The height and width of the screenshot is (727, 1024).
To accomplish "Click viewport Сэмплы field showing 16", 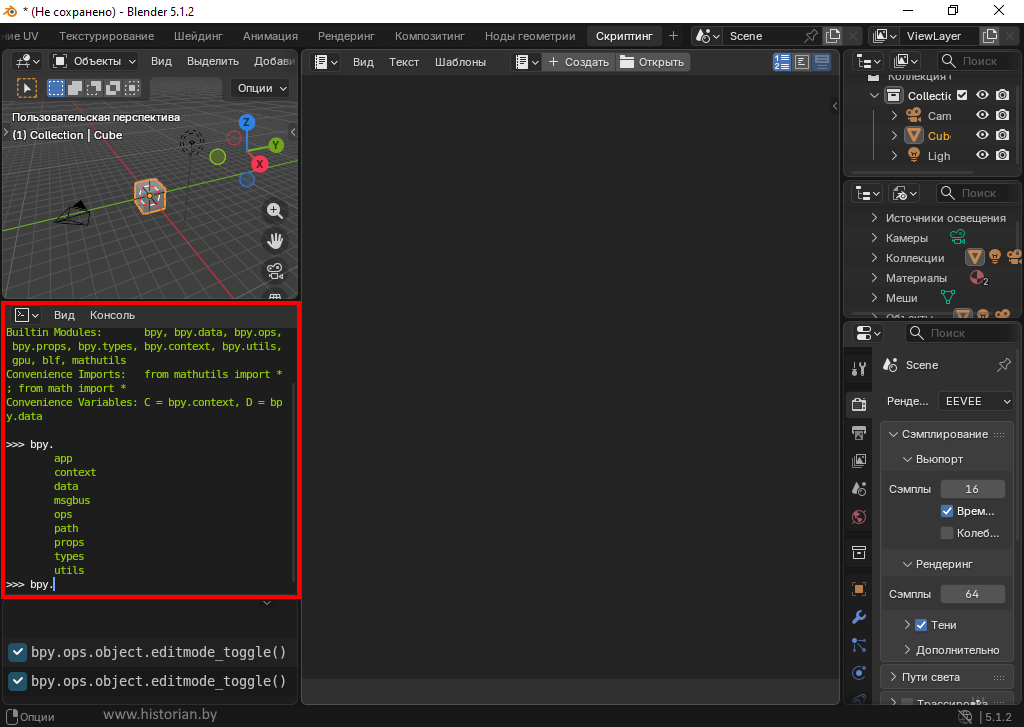I will point(972,489).
